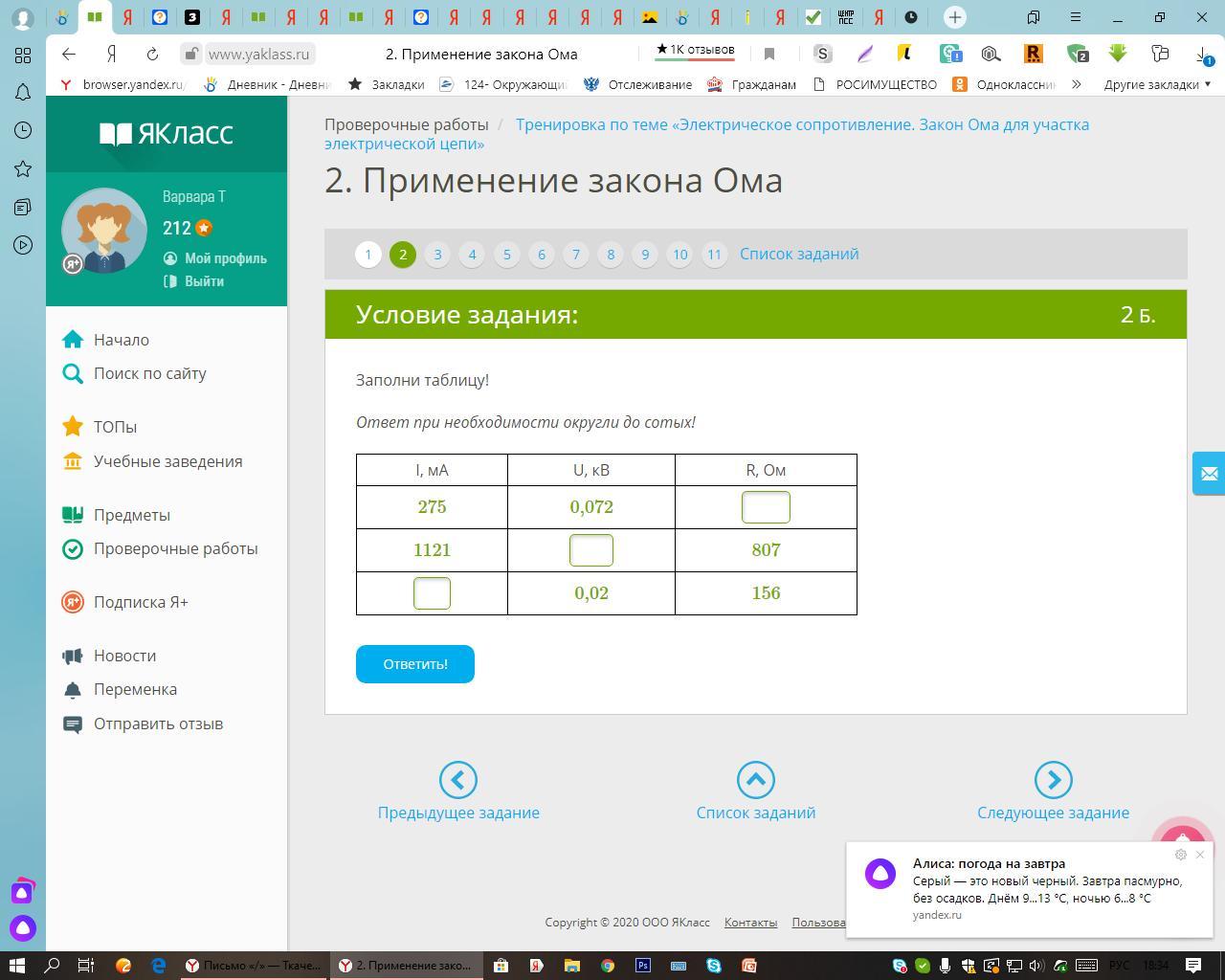
Task: Close the Алиса weather notification
Action: [x=1200, y=855]
